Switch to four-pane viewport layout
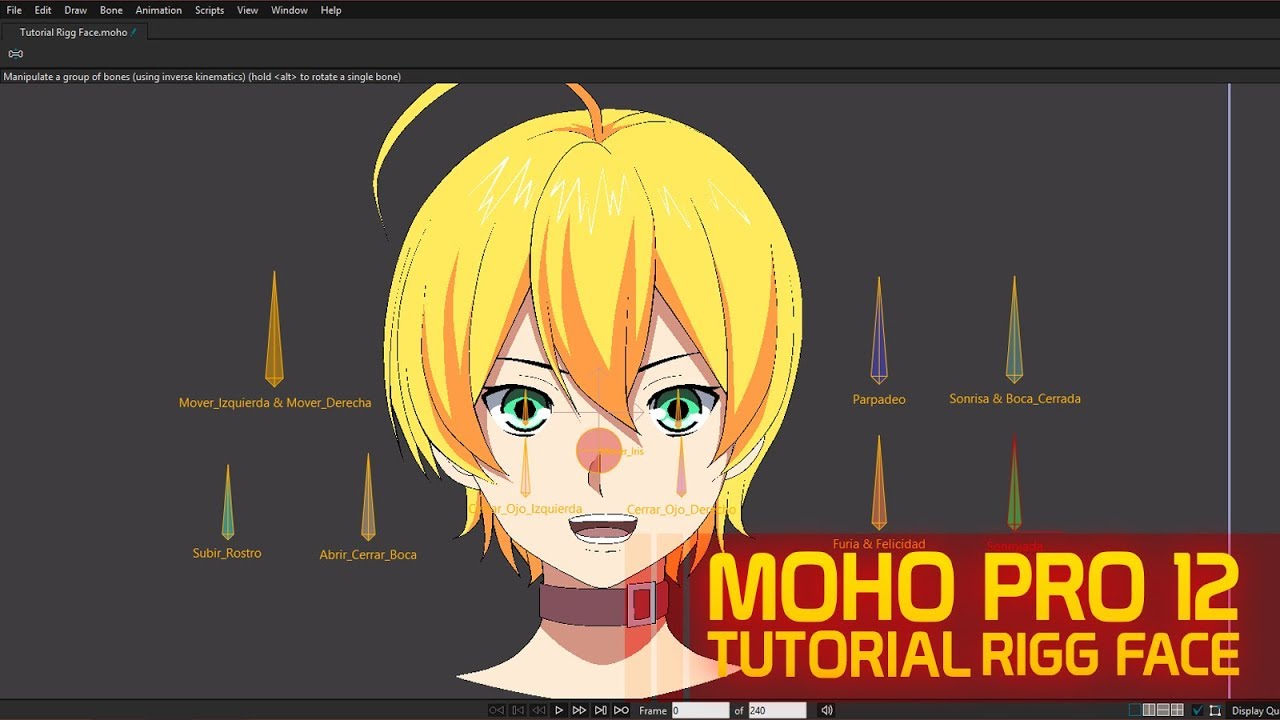Viewport: 1280px width, 720px height. [1178, 711]
